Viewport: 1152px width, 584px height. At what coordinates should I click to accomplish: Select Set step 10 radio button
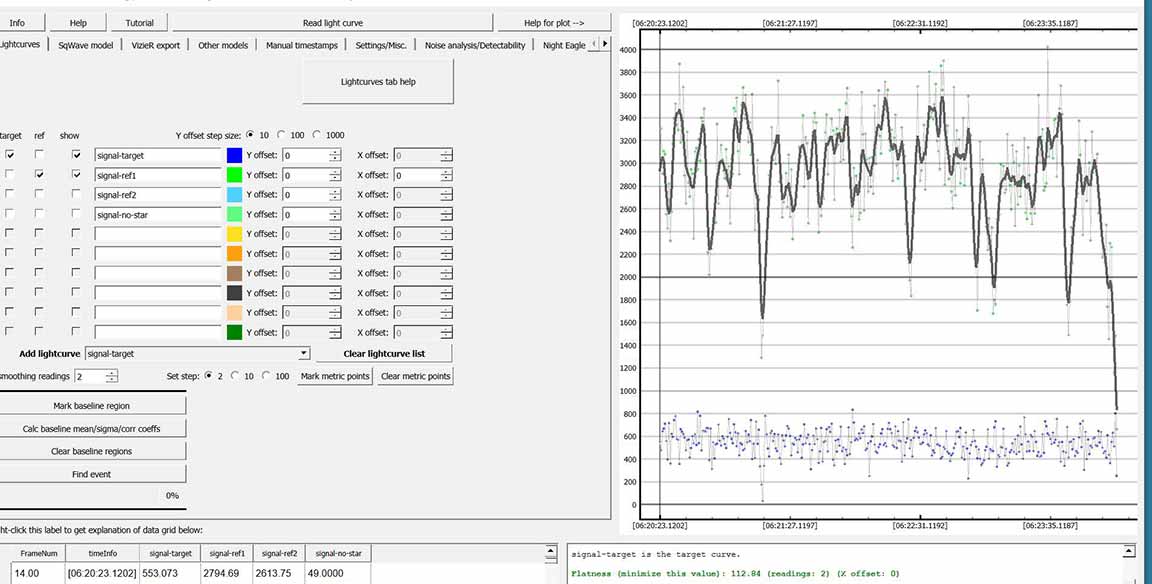[235, 376]
